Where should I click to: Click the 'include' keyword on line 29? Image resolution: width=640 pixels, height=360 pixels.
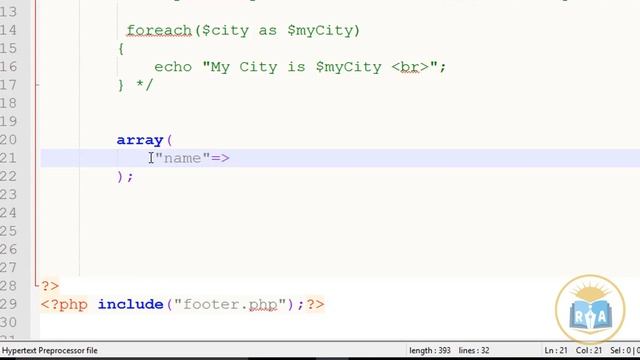click(131, 304)
